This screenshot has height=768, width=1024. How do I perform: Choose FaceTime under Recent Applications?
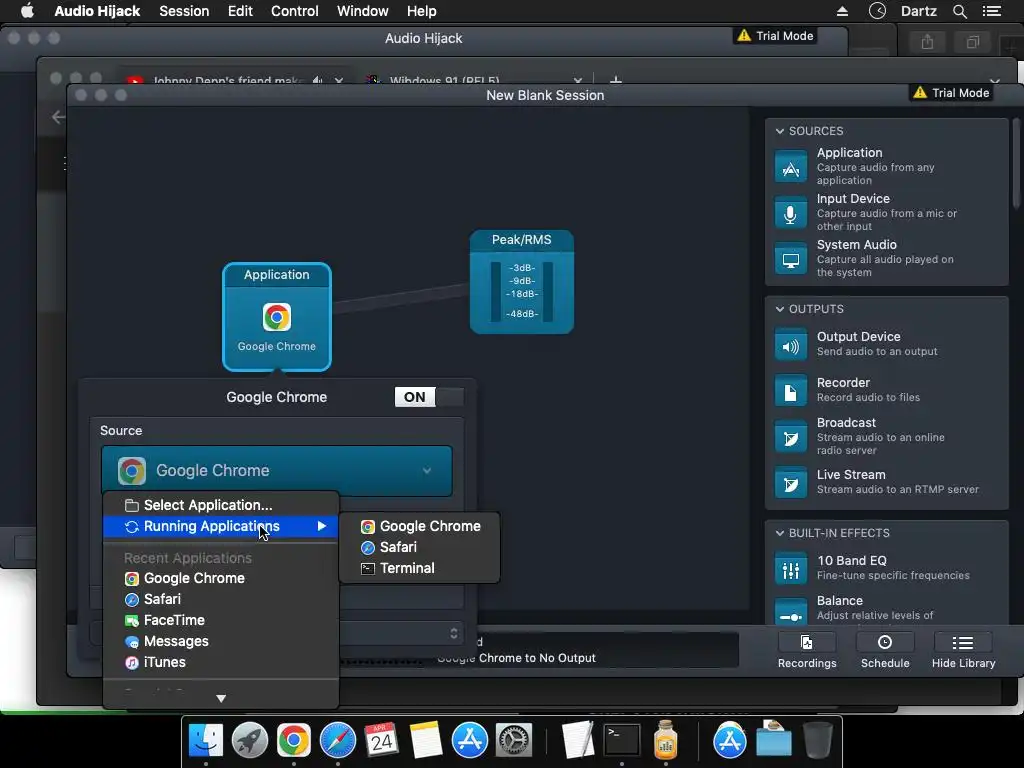tap(221, 620)
